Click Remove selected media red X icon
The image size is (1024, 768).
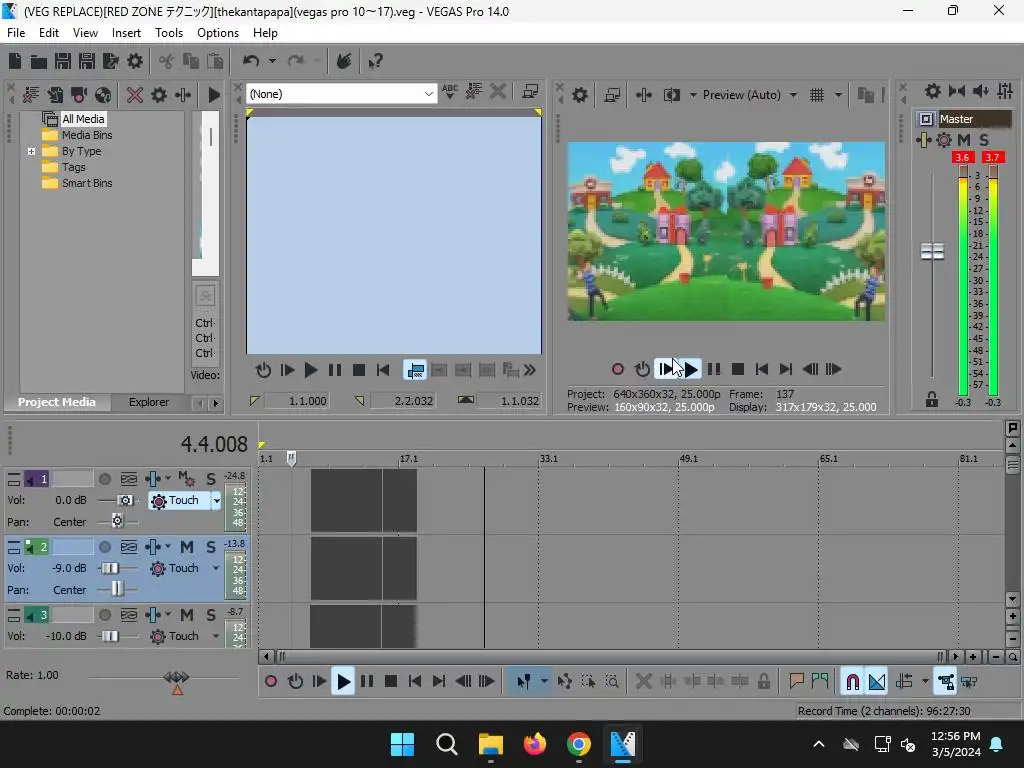(x=135, y=95)
